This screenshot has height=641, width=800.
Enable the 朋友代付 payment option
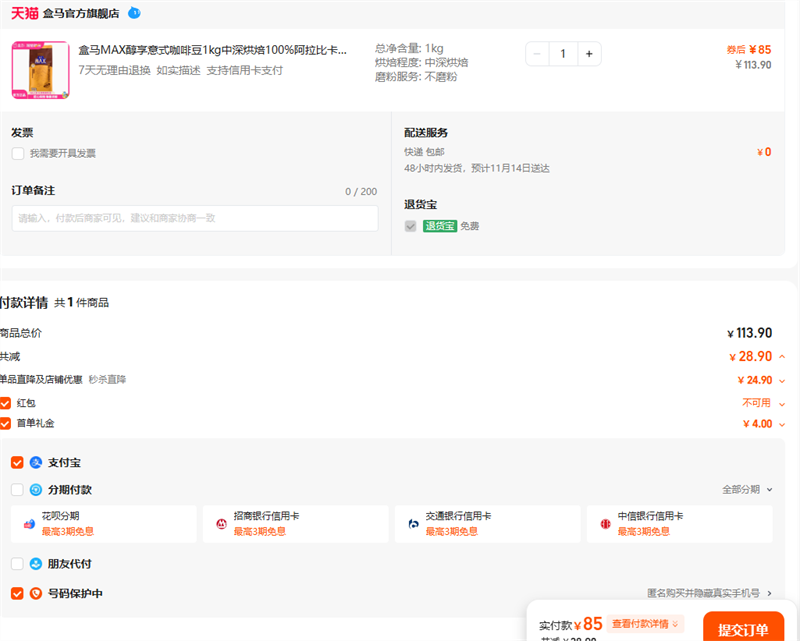[x=16, y=561]
